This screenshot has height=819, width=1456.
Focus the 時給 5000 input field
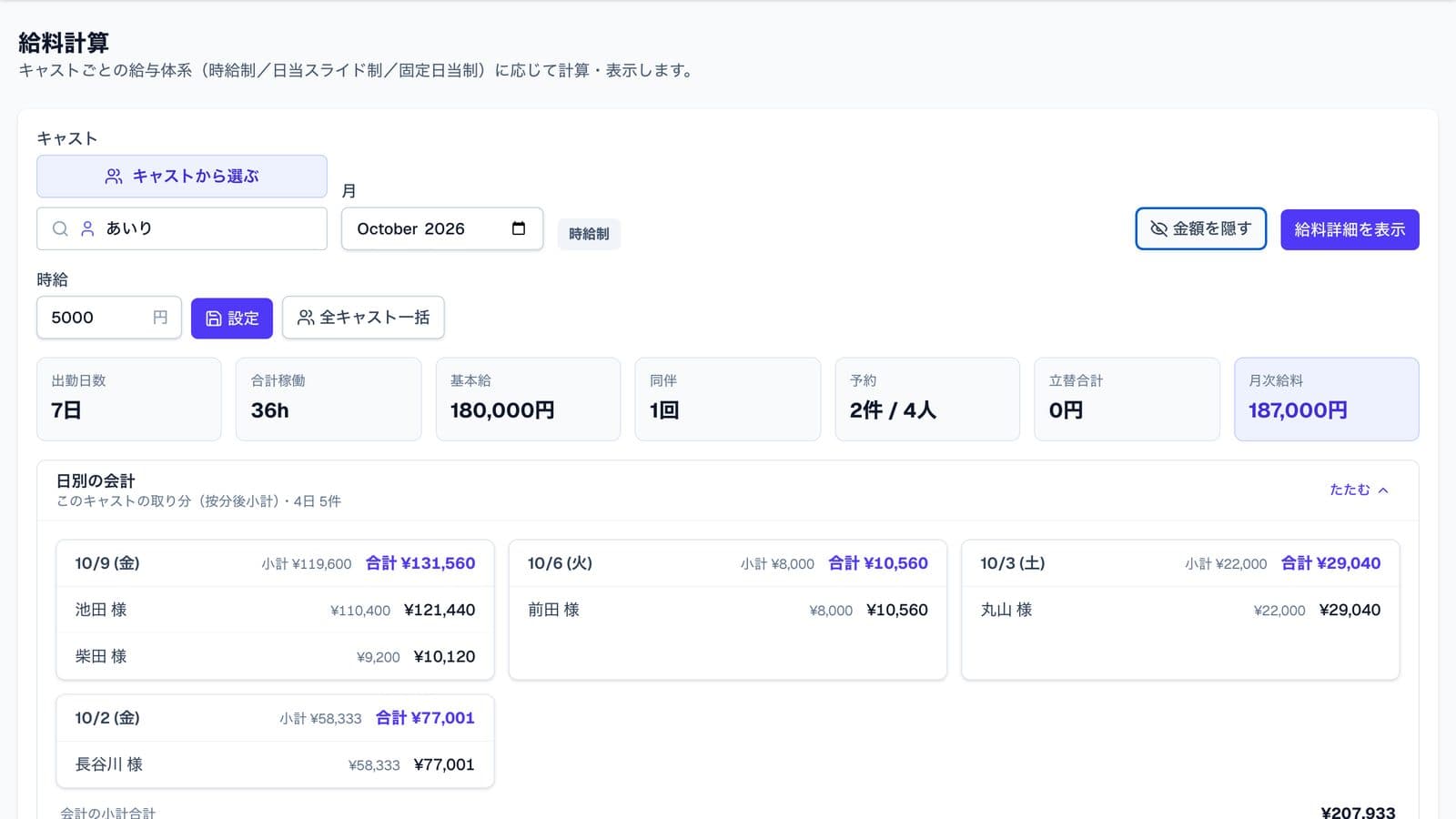pyautogui.click(x=109, y=318)
